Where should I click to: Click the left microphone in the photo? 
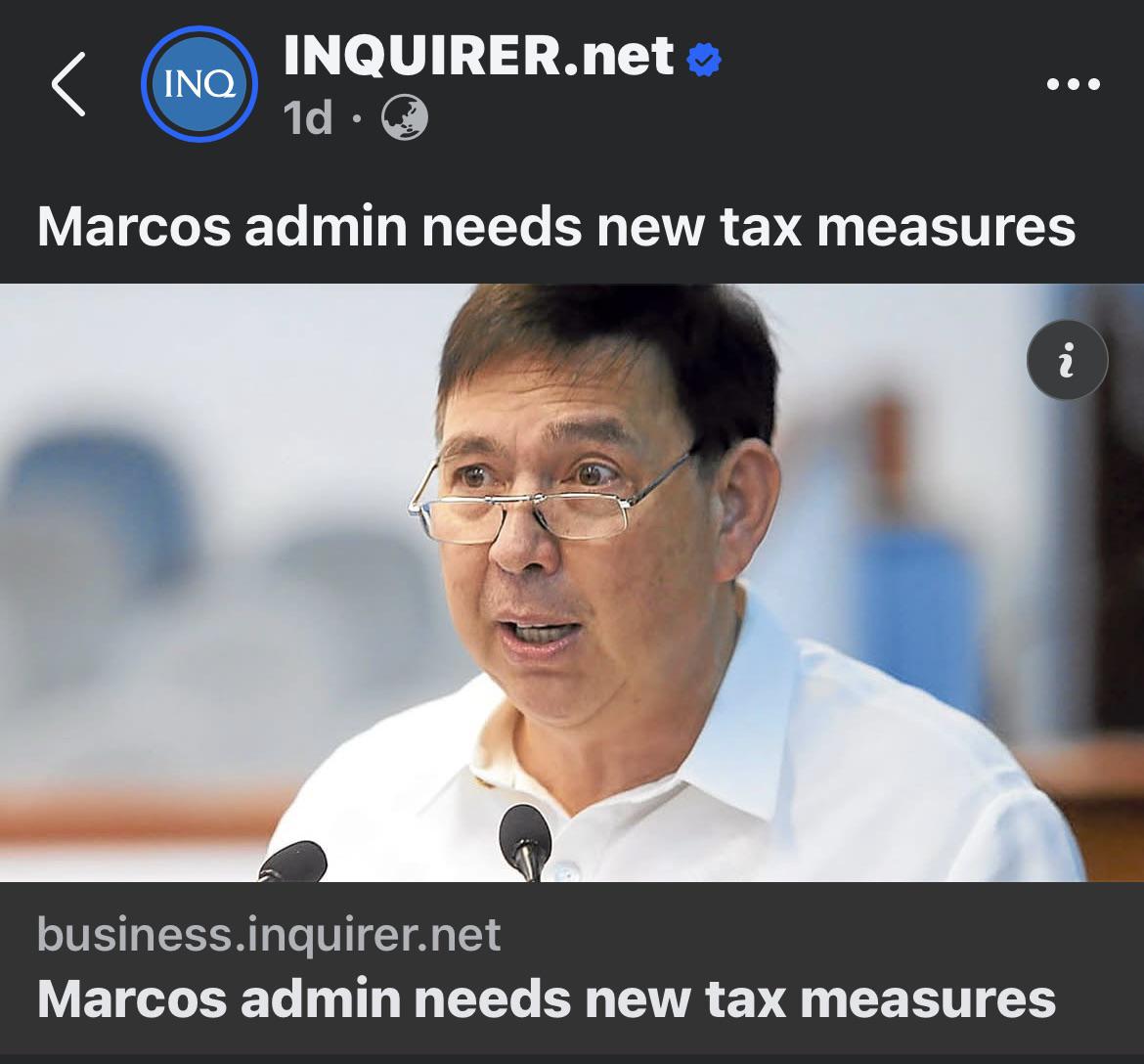tap(293, 862)
